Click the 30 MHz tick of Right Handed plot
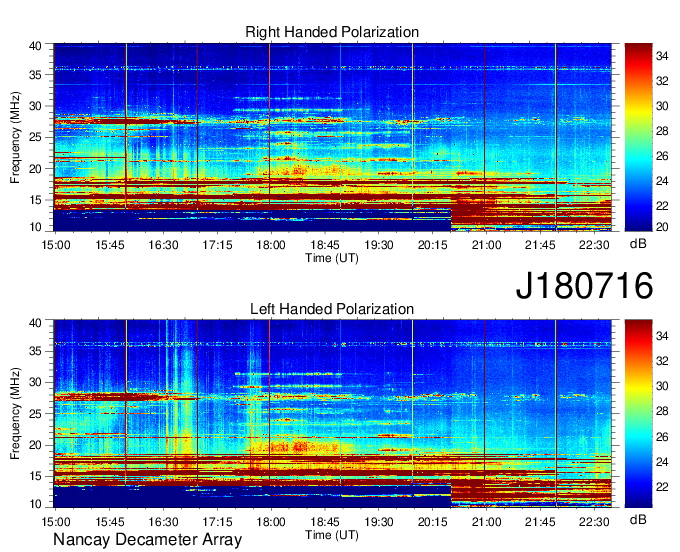 pos(35,106)
